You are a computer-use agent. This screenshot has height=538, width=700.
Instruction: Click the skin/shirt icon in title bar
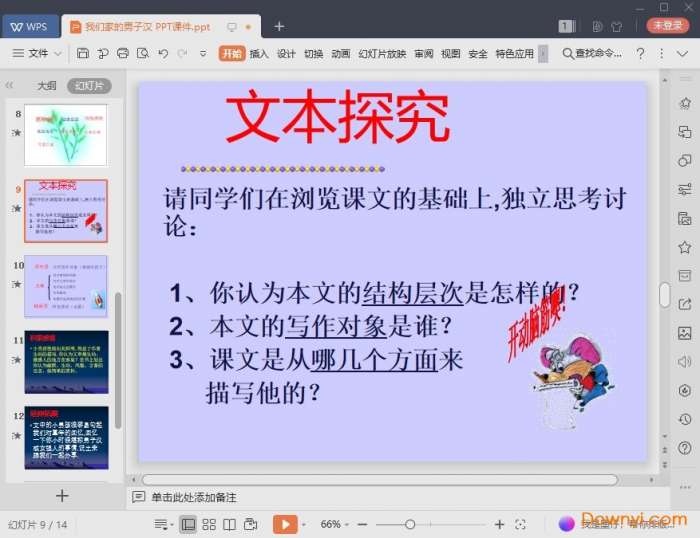(x=617, y=27)
